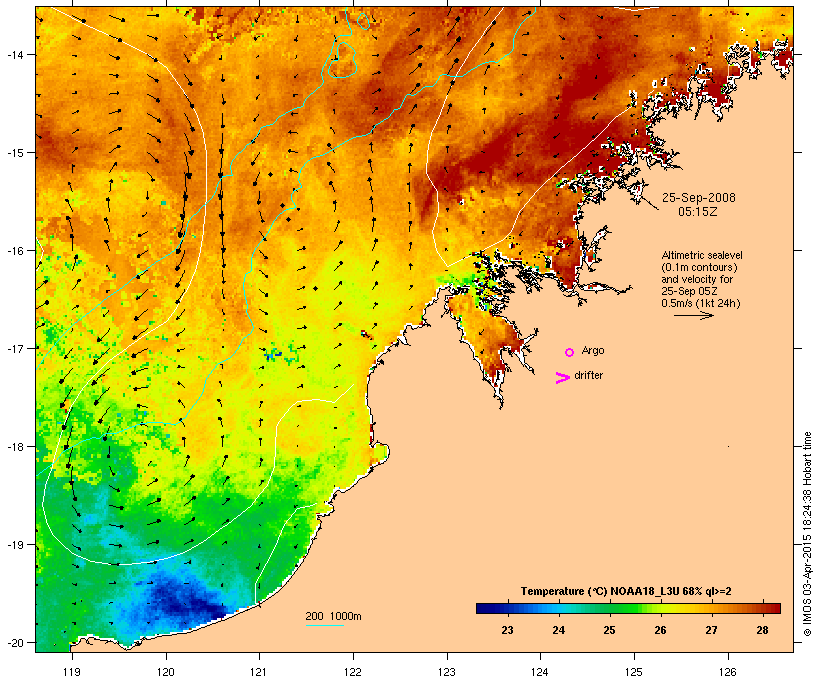Click the longitude label 126
This screenshot has width=820, height=680.
click(727, 672)
